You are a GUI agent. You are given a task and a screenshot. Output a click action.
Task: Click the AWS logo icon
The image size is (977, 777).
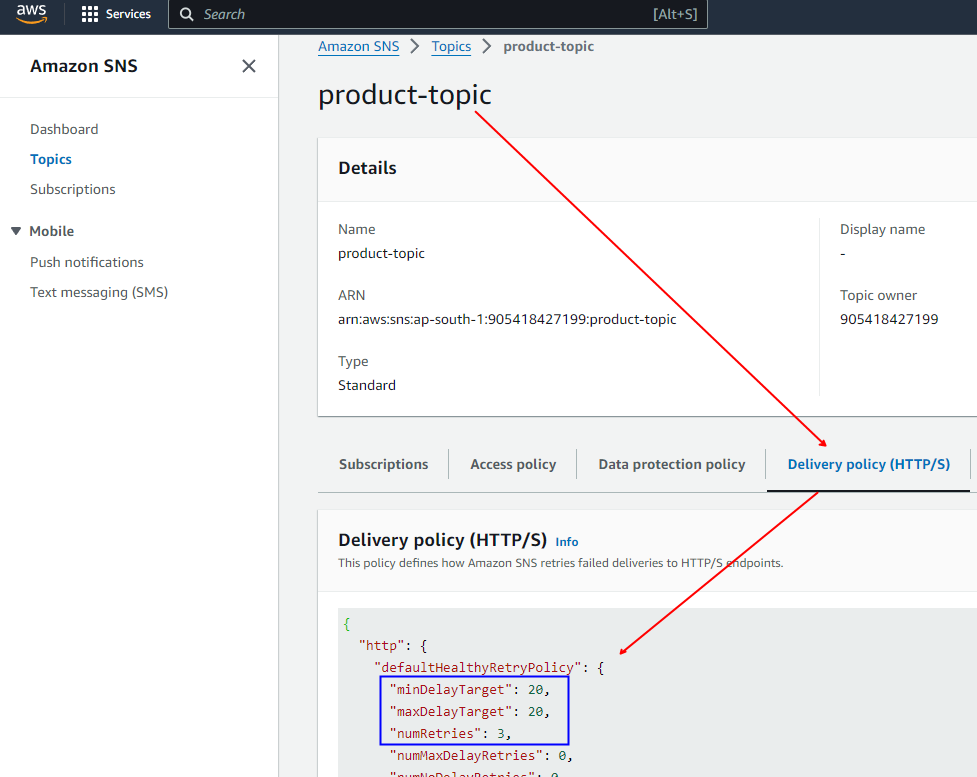[x=31, y=14]
